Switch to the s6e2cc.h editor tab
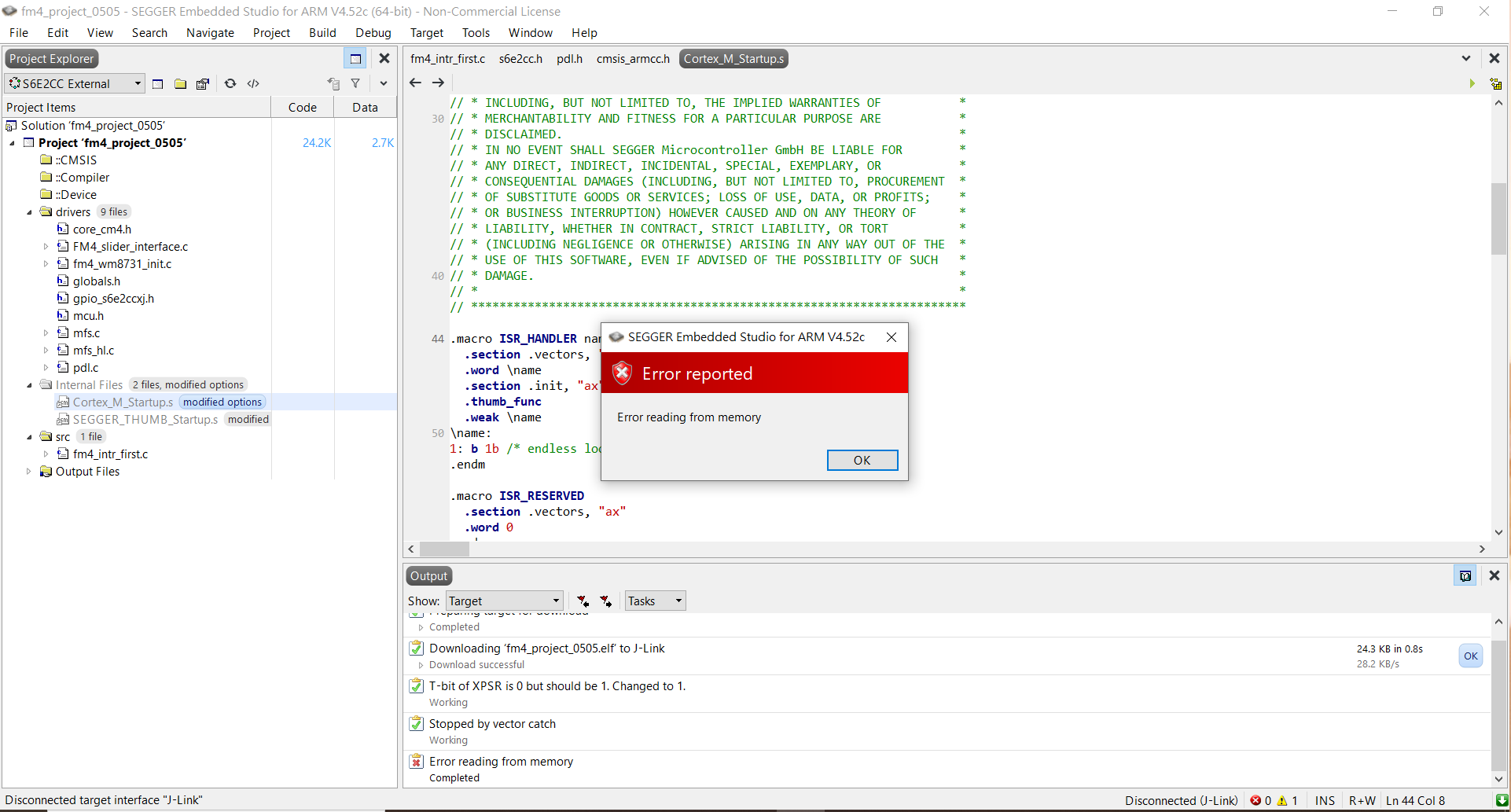 click(x=520, y=59)
